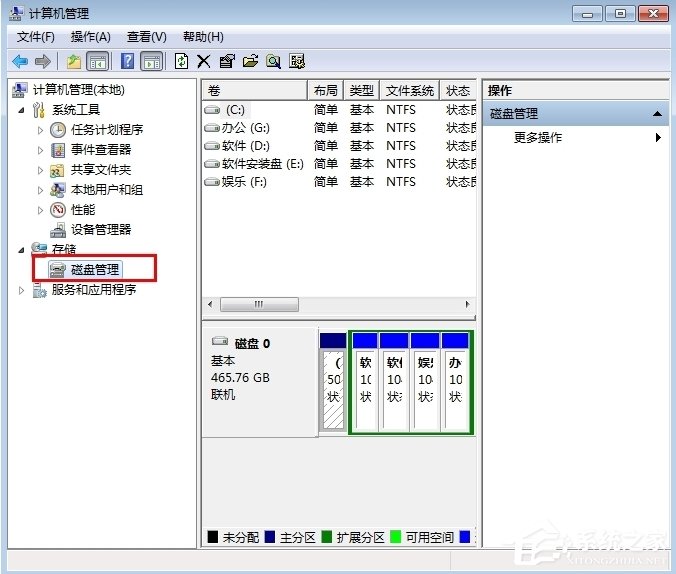Click the Settings list toolbar icon

[297, 61]
